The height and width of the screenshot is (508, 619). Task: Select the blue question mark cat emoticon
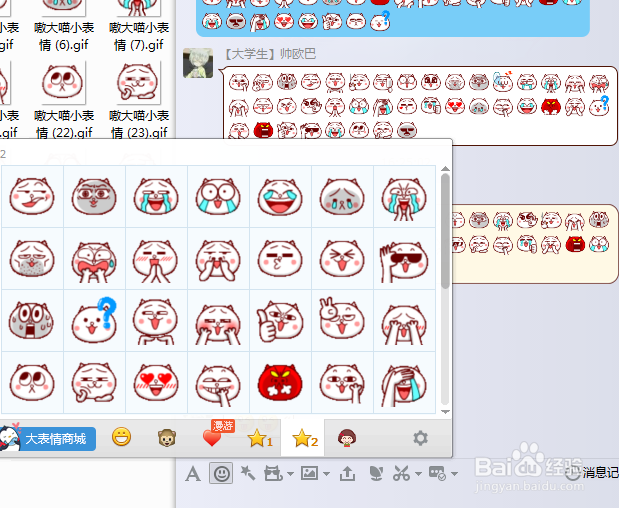[x=94, y=321]
